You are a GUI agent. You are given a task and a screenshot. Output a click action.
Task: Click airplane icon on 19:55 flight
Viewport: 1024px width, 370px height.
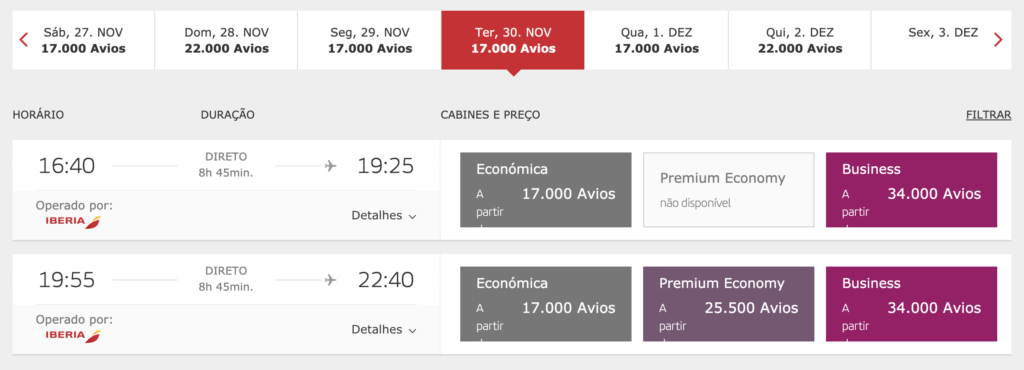pos(330,280)
